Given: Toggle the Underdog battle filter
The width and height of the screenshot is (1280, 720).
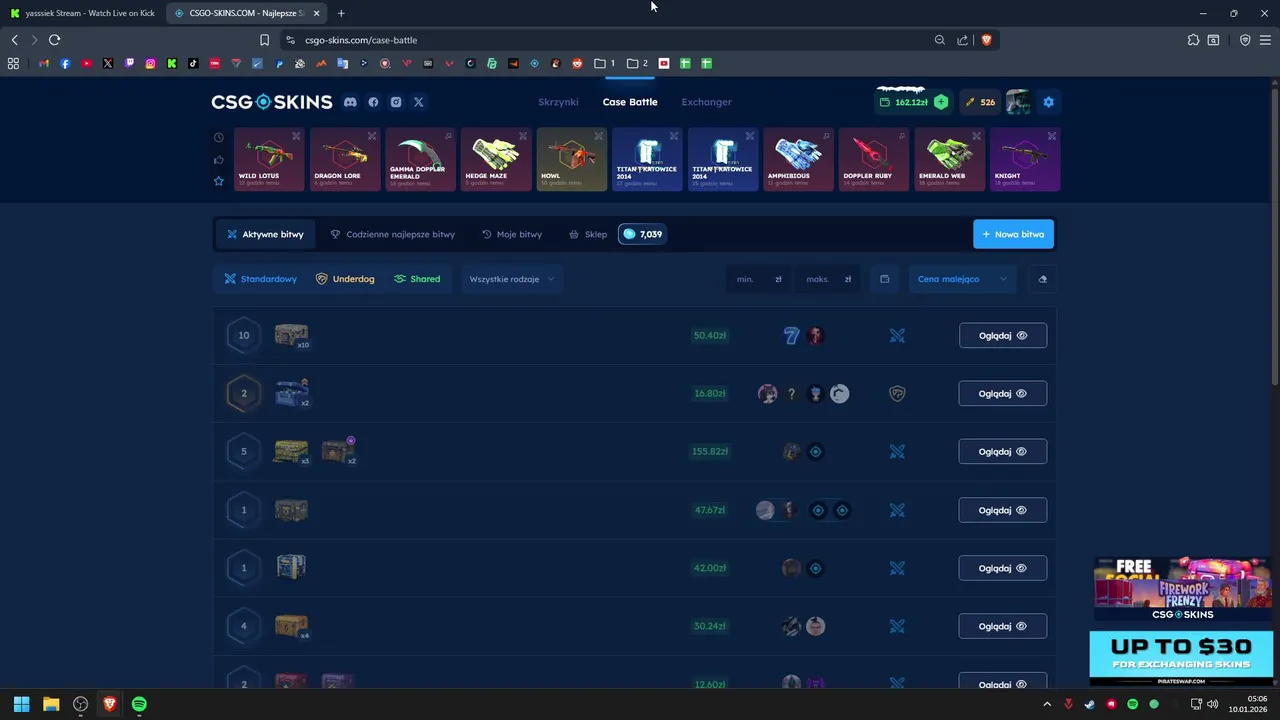Looking at the screenshot, I should (x=345, y=279).
